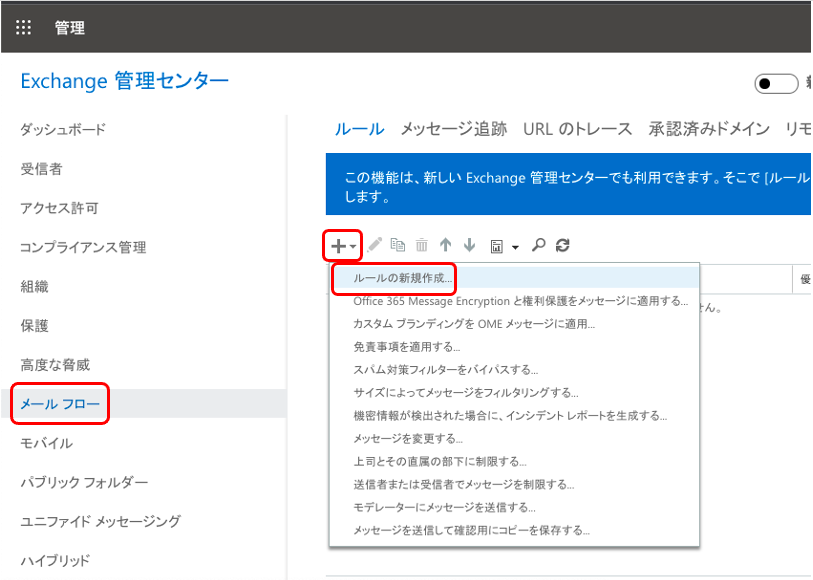The image size is (813, 580).
Task: Click the refresh icon
Action: click(563, 245)
